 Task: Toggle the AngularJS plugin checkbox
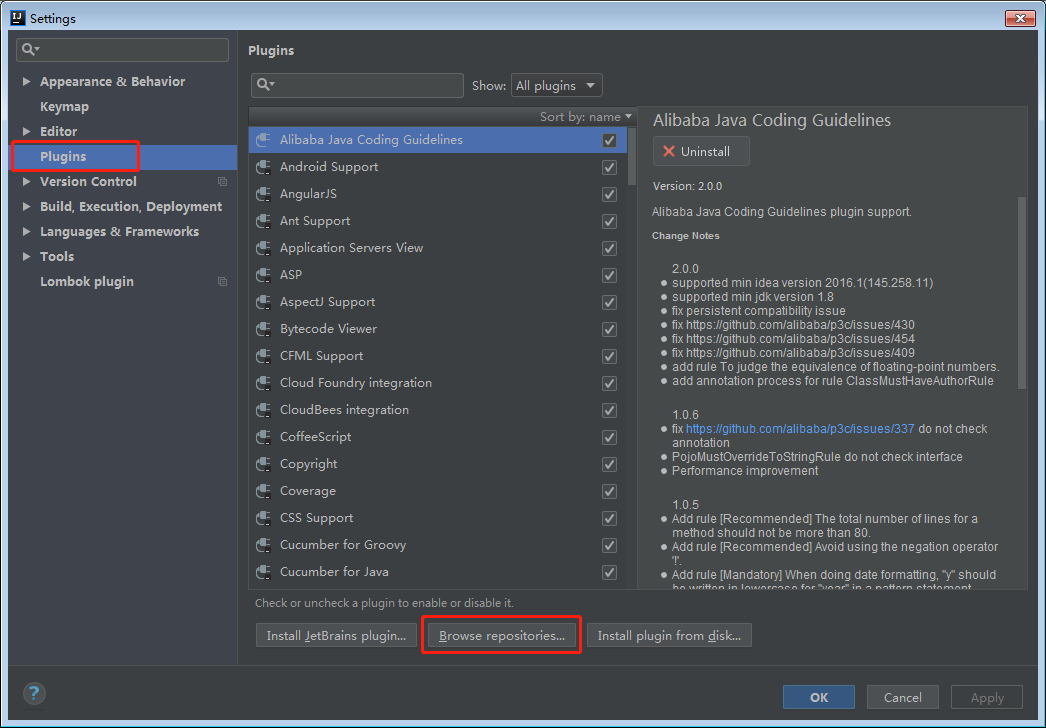609,194
